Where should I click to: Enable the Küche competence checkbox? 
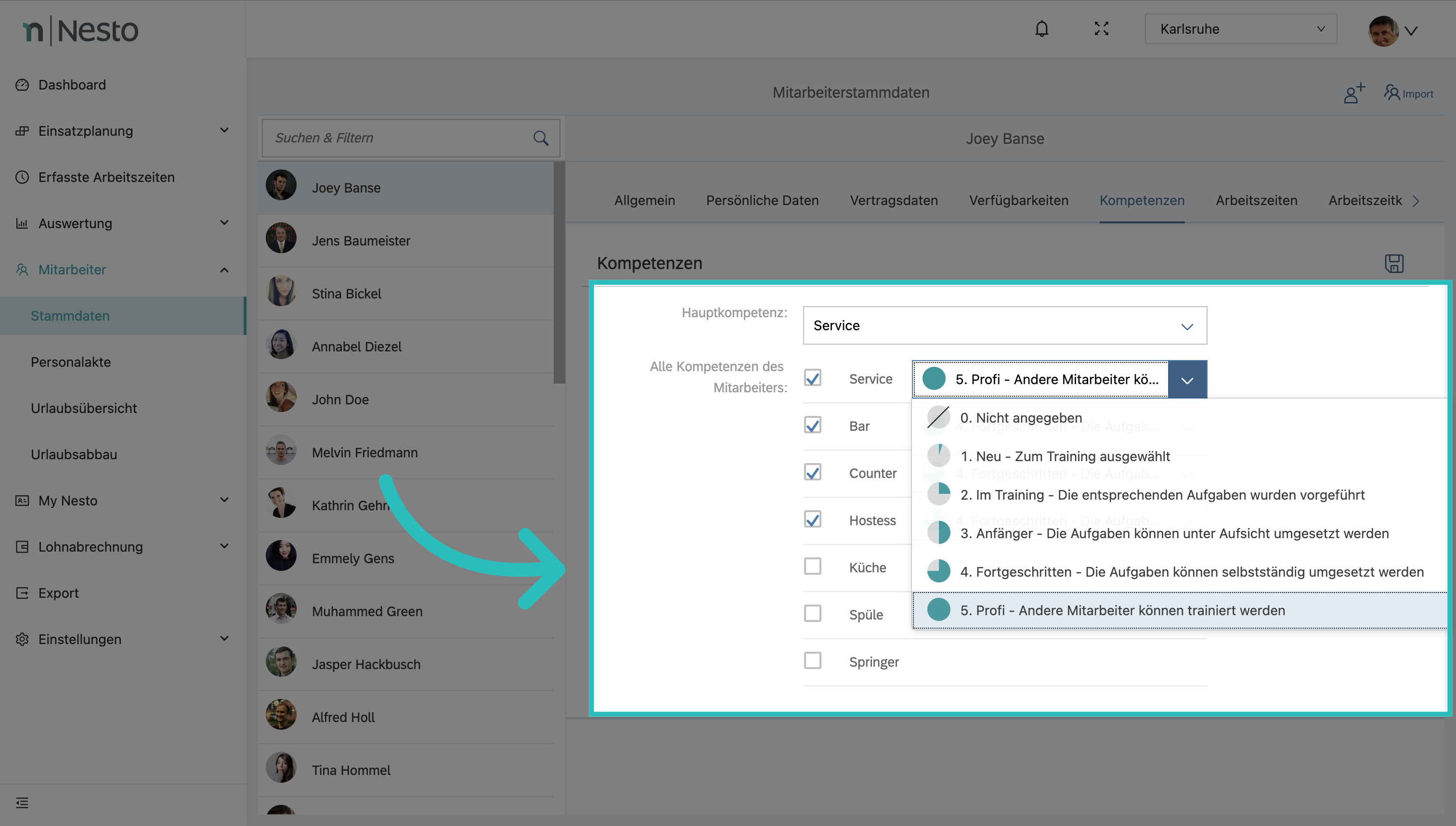pyautogui.click(x=813, y=566)
